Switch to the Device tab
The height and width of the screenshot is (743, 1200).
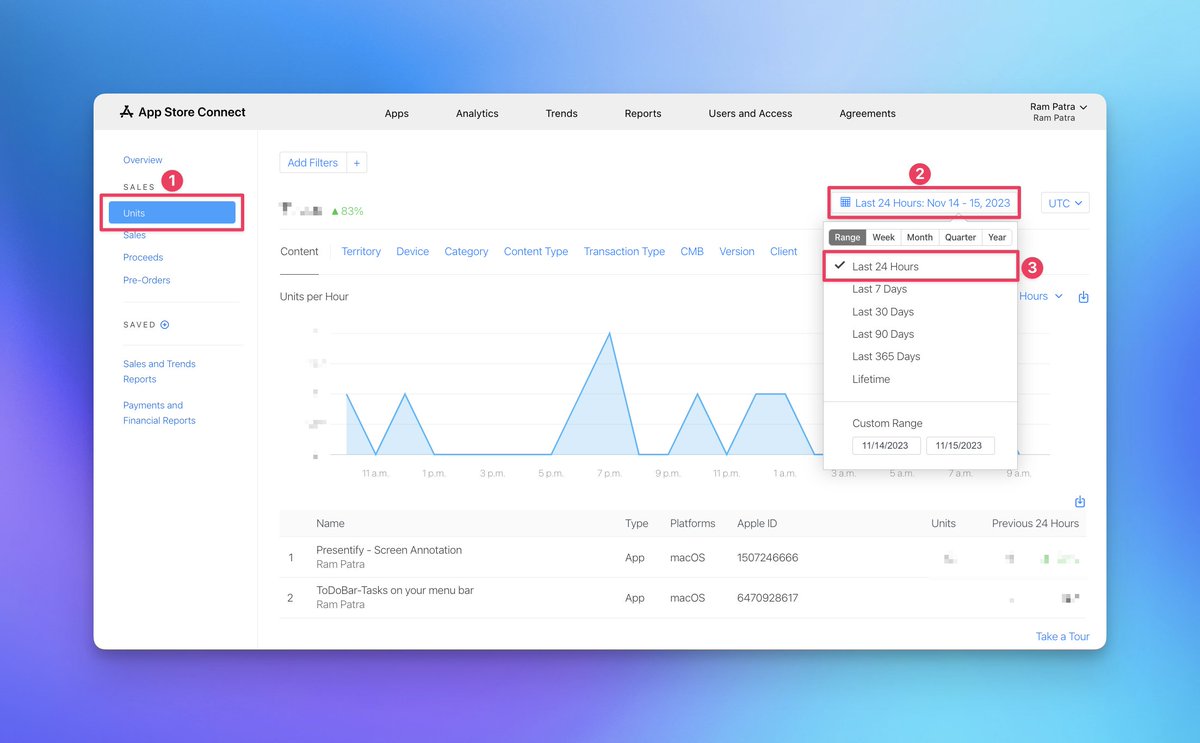[x=412, y=252]
